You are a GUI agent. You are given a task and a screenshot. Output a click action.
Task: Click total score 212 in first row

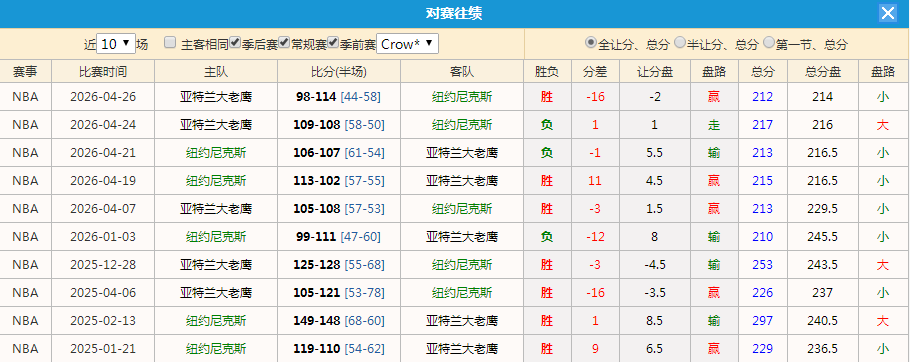coord(763,97)
